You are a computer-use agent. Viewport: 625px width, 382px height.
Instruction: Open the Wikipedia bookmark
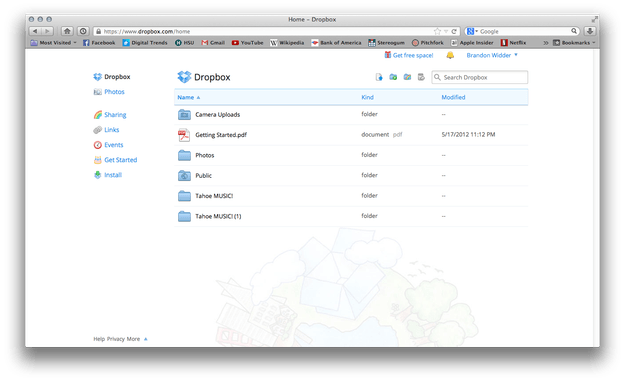(287, 43)
